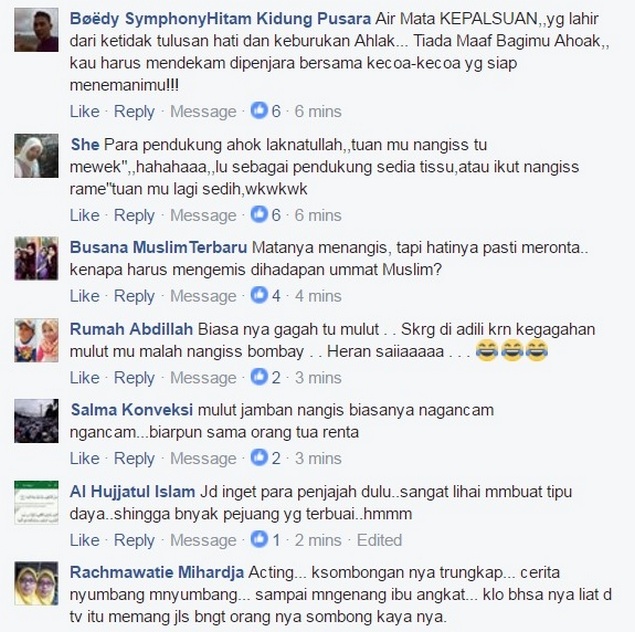Image resolution: width=635 pixels, height=632 pixels.
Task: Open Salma Konveksi's avatar thumbnail
Action: tap(36, 421)
